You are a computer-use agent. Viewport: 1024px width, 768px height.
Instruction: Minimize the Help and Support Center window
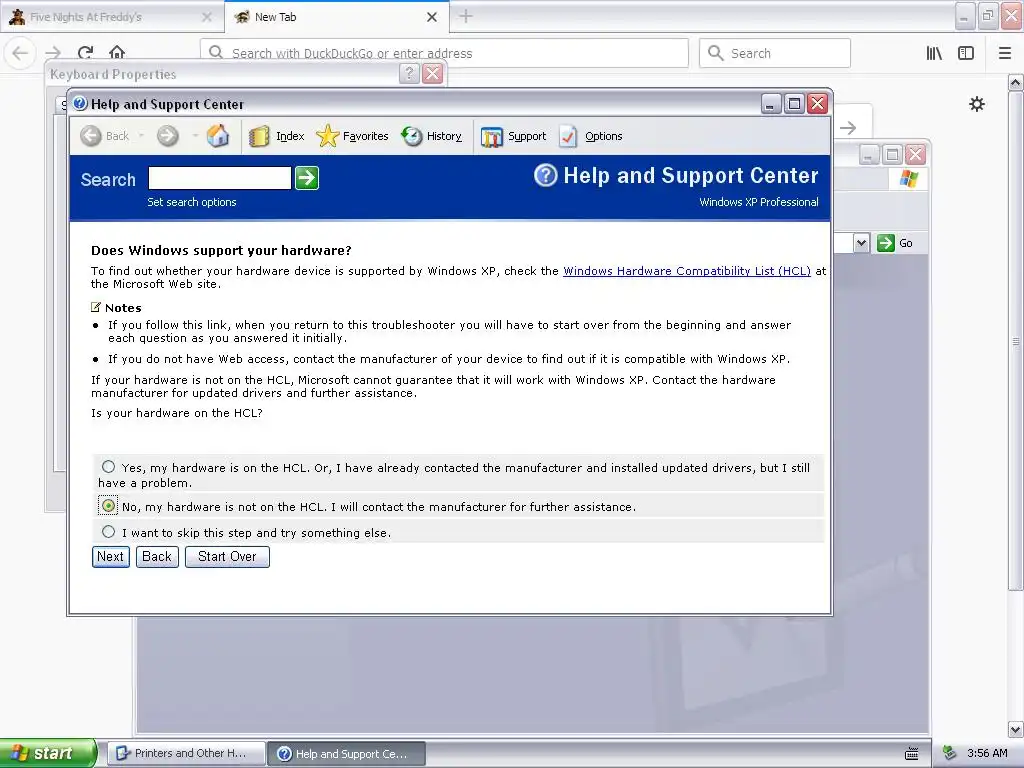[771, 104]
